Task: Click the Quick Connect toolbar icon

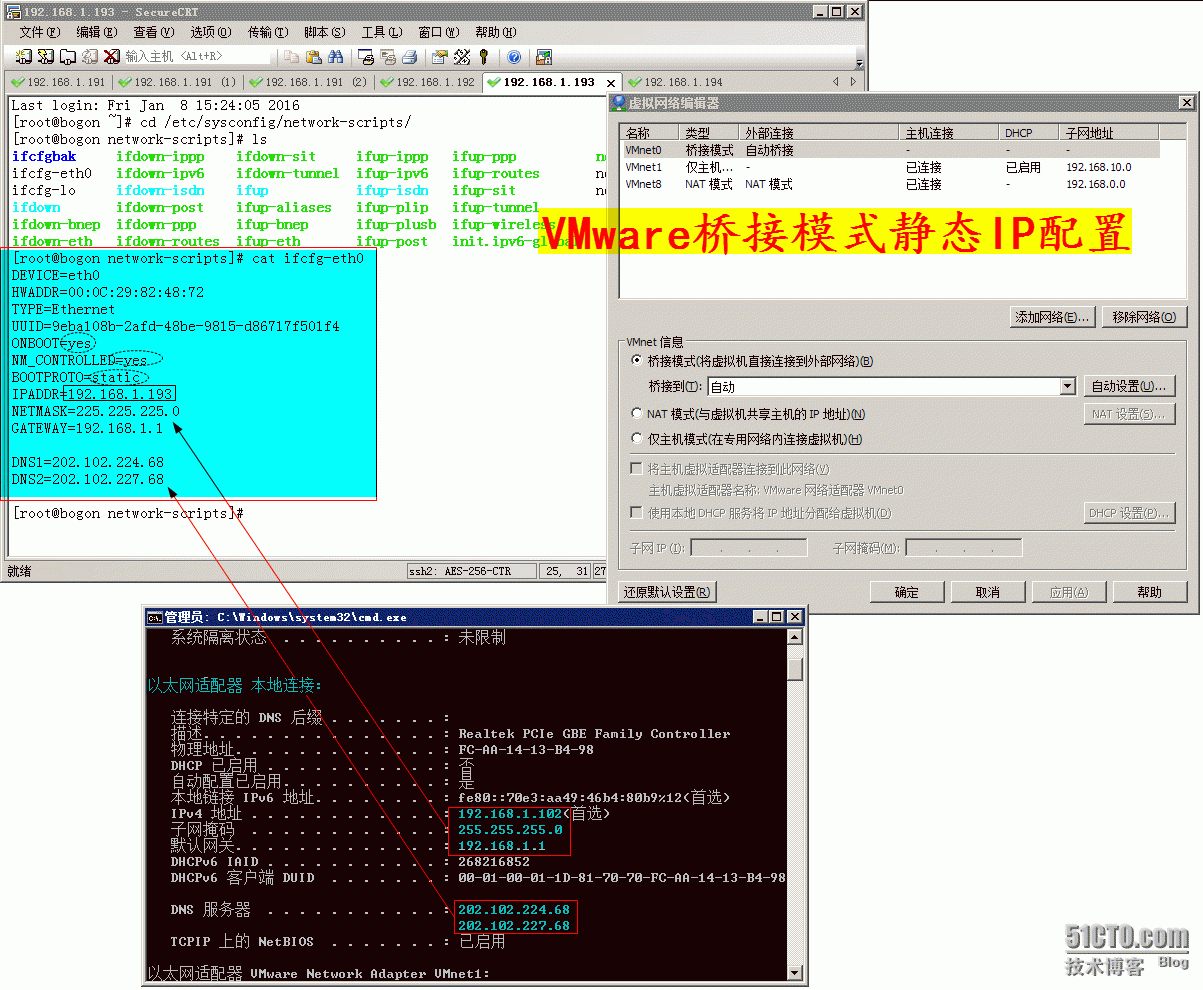Action: pos(46,57)
